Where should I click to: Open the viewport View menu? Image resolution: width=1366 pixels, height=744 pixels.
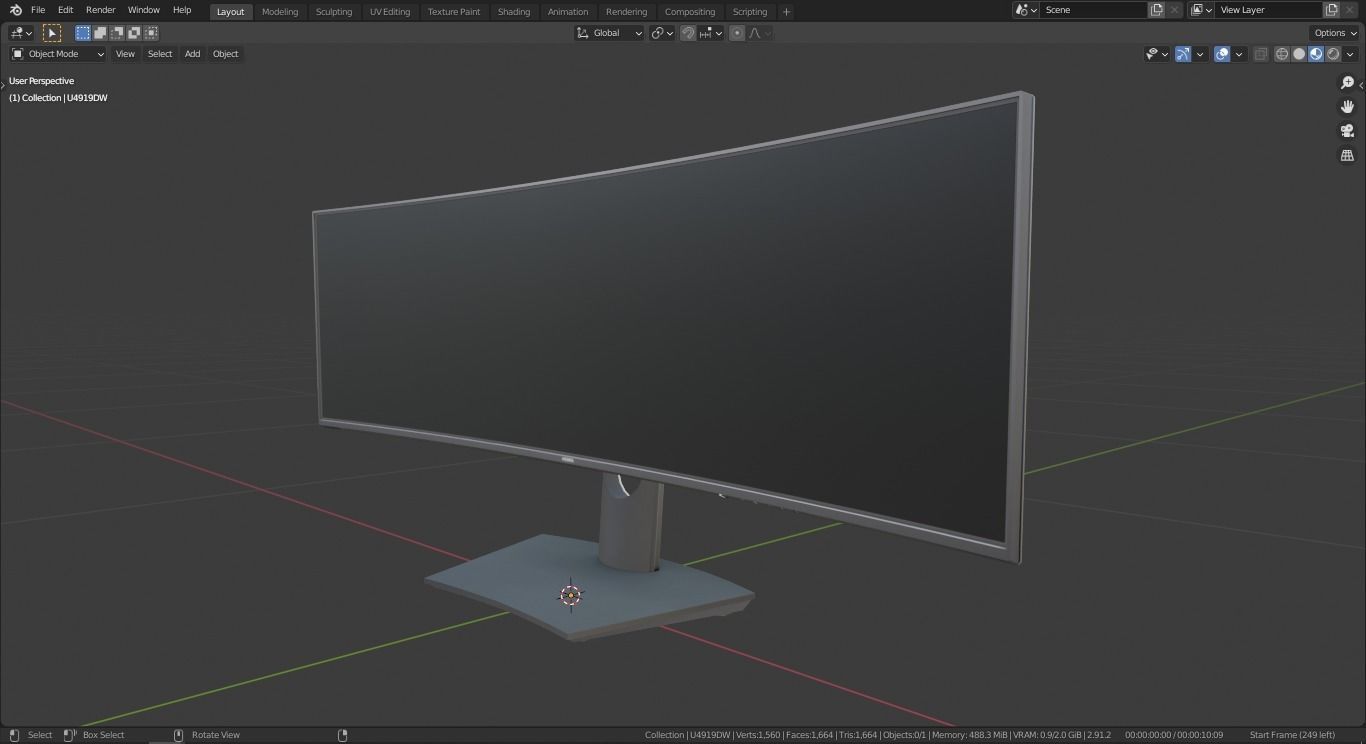pyautogui.click(x=125, y=54)
